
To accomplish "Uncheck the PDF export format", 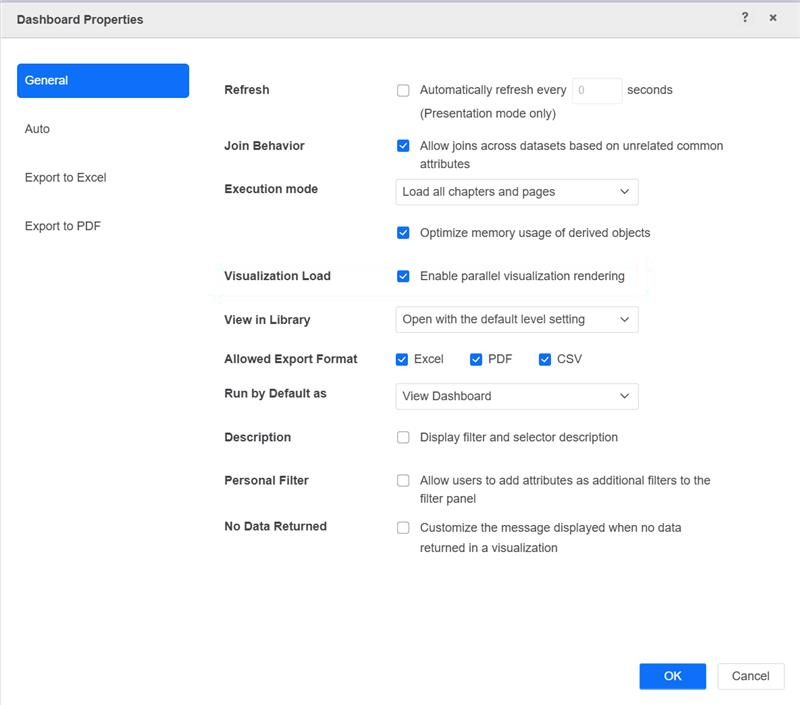I will tap(477, 359).
